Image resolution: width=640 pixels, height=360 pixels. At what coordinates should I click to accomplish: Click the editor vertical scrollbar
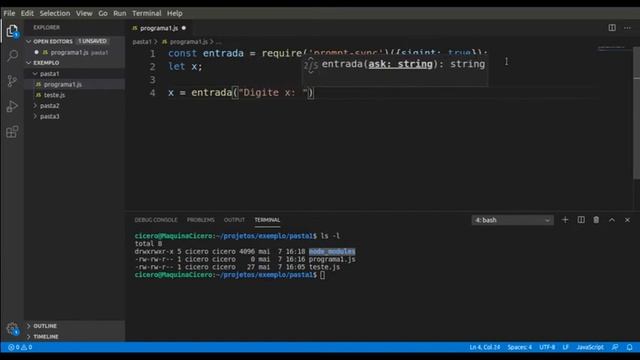click(x=636, y=112)
